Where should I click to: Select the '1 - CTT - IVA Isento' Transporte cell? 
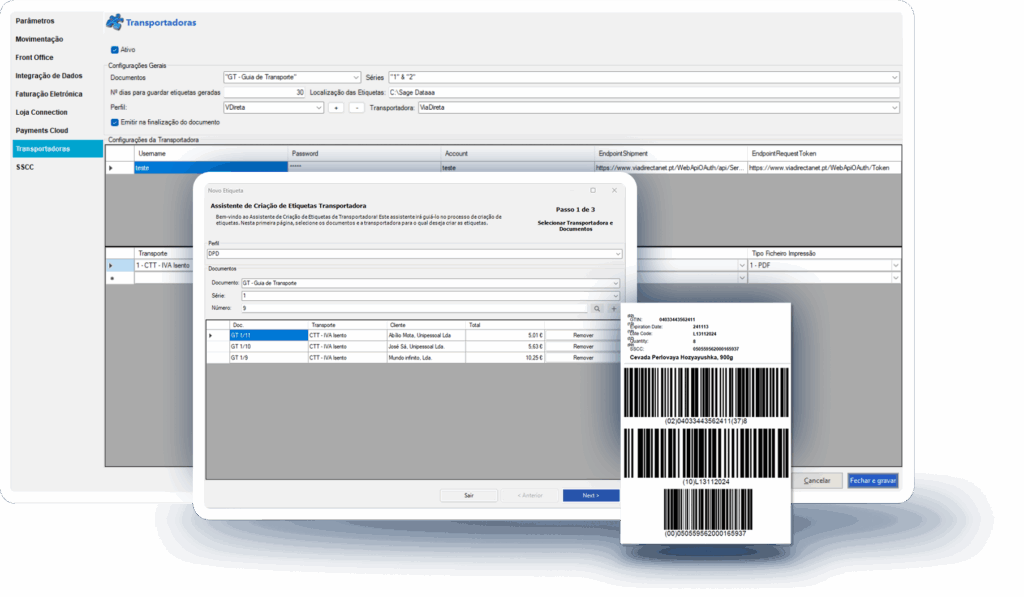point(164,266)
